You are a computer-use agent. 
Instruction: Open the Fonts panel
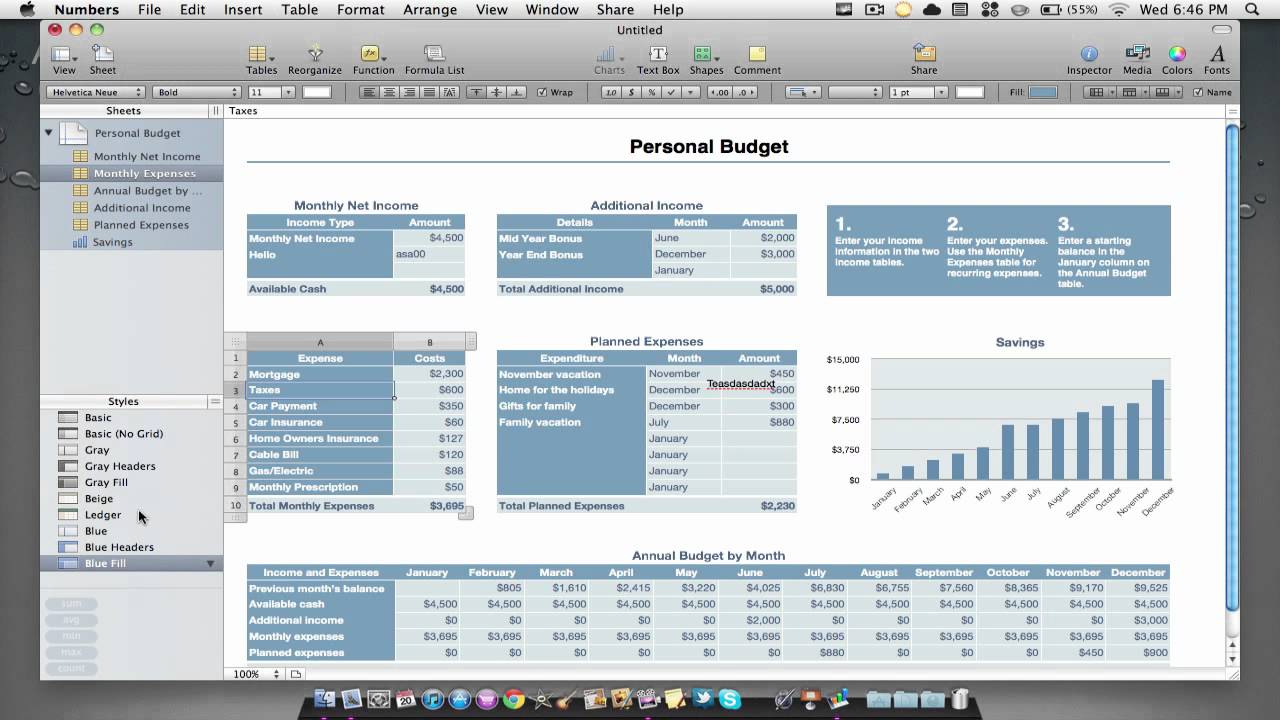pos(1217,59)
